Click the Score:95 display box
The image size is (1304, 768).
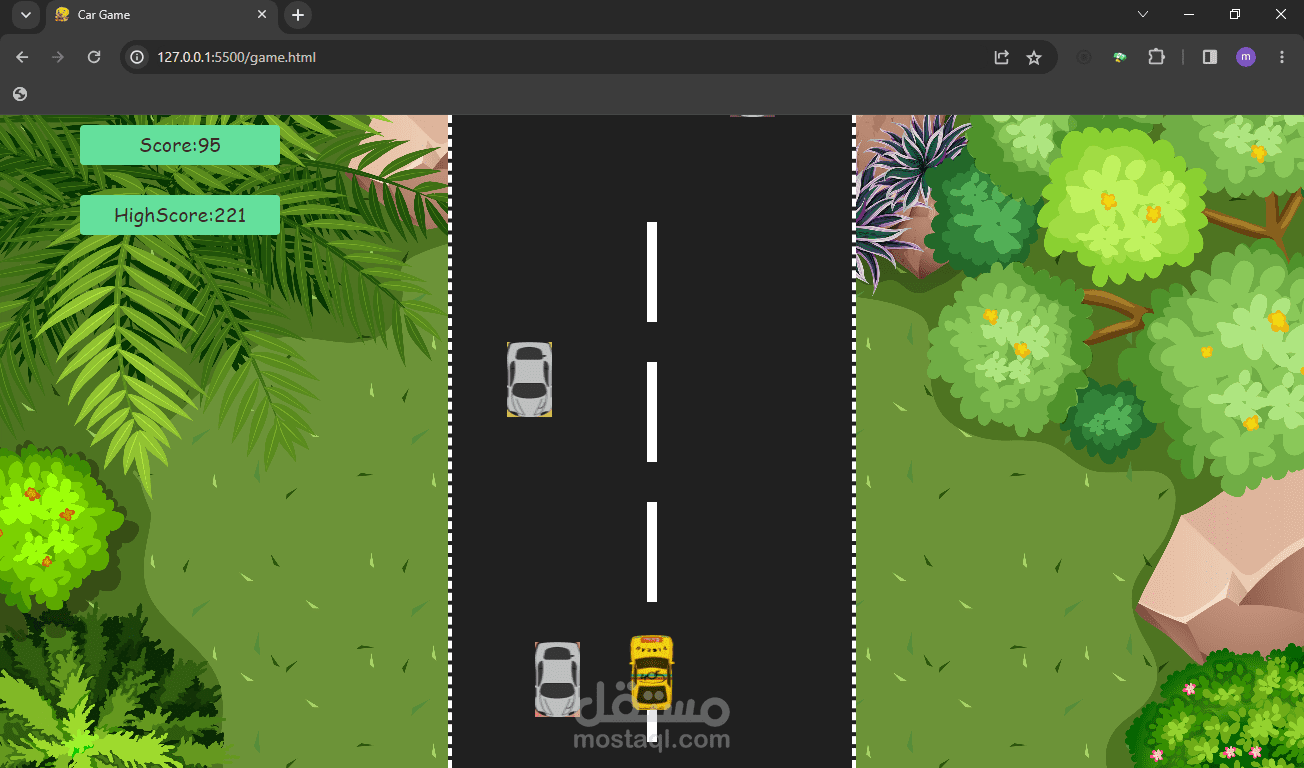(179, 145)
